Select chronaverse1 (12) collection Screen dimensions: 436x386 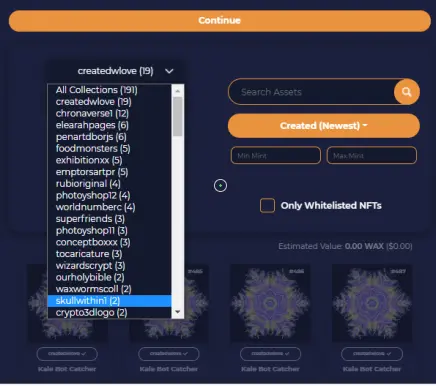pos(109,113)
